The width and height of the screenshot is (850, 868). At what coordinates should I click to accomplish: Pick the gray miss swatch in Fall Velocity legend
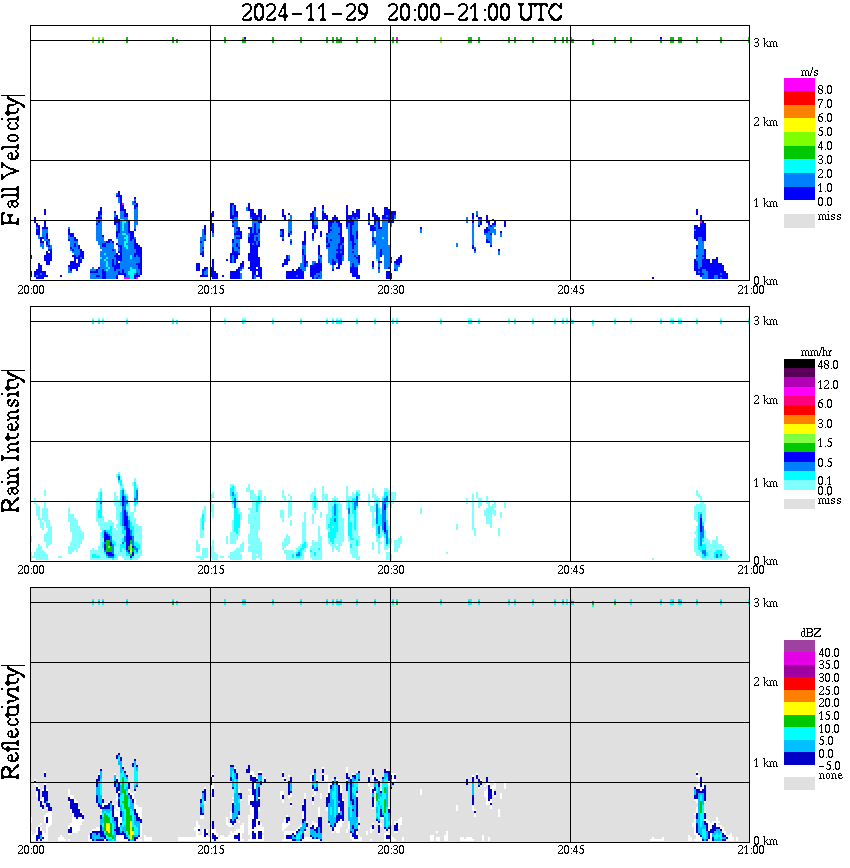[x=799, y=220]
